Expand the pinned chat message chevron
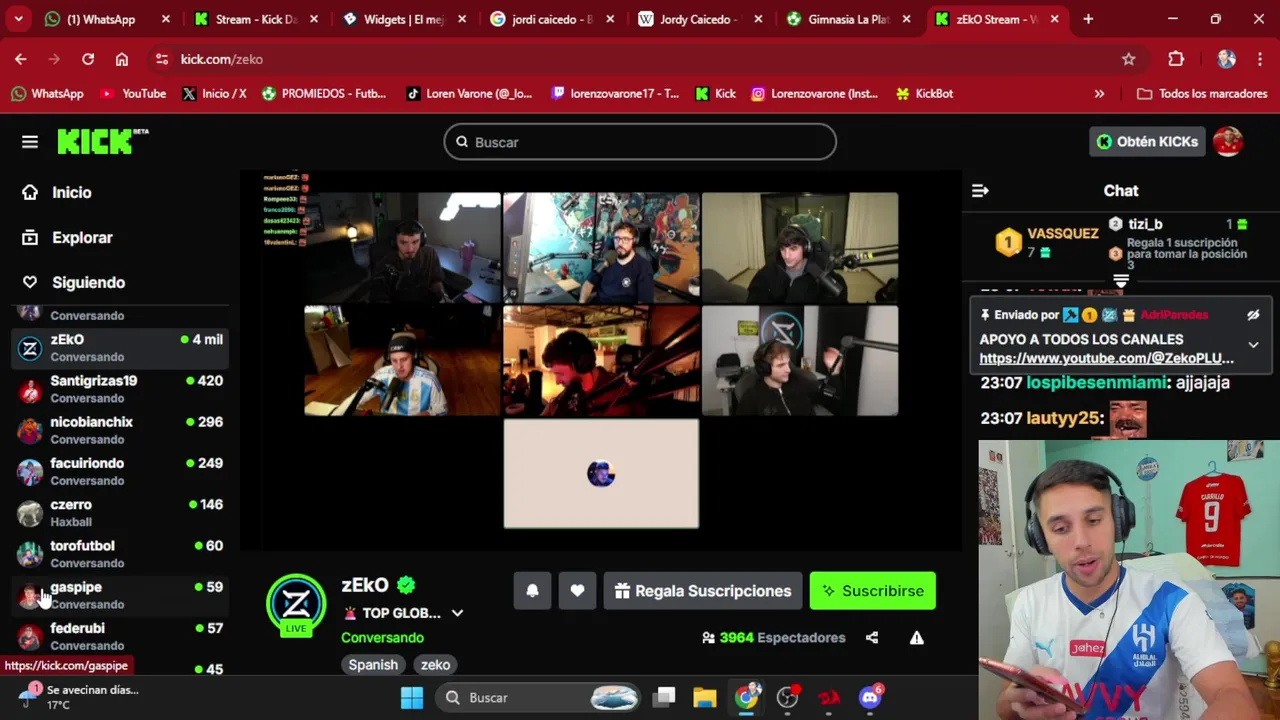Image resolution: width=1280 pixels, height=720 pixels. 1253,345
